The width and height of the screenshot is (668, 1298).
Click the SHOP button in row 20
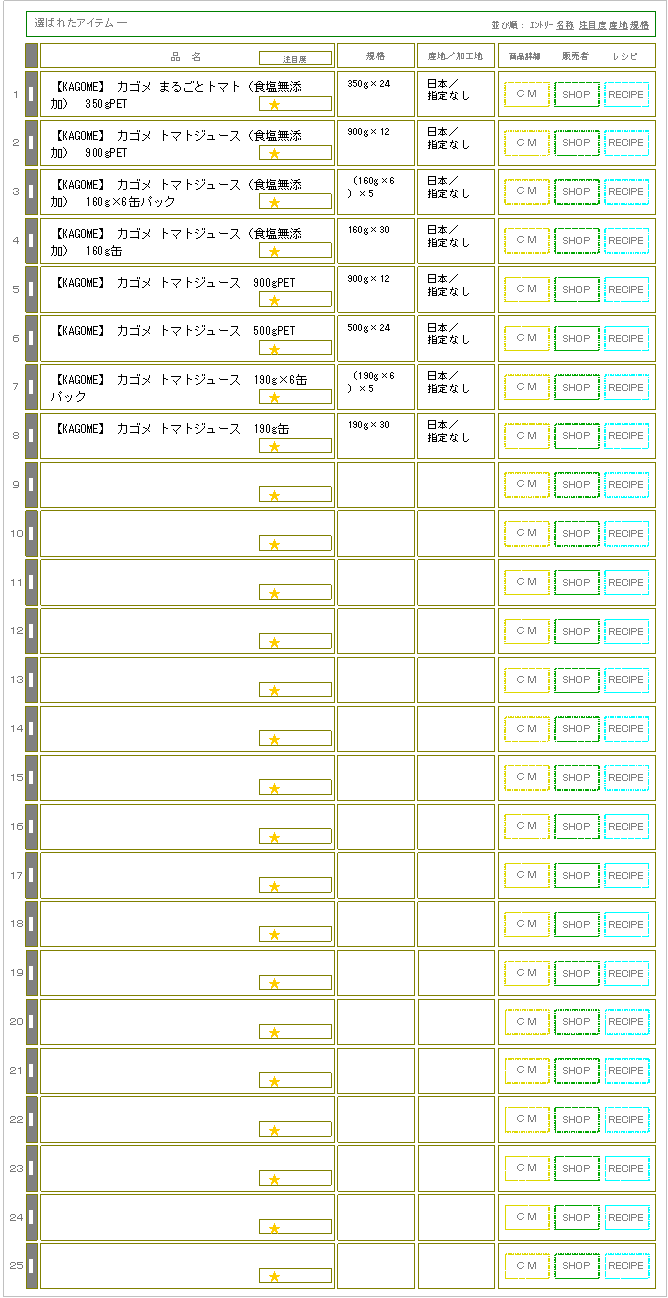pyautogui.click(x=577, y=1022)
